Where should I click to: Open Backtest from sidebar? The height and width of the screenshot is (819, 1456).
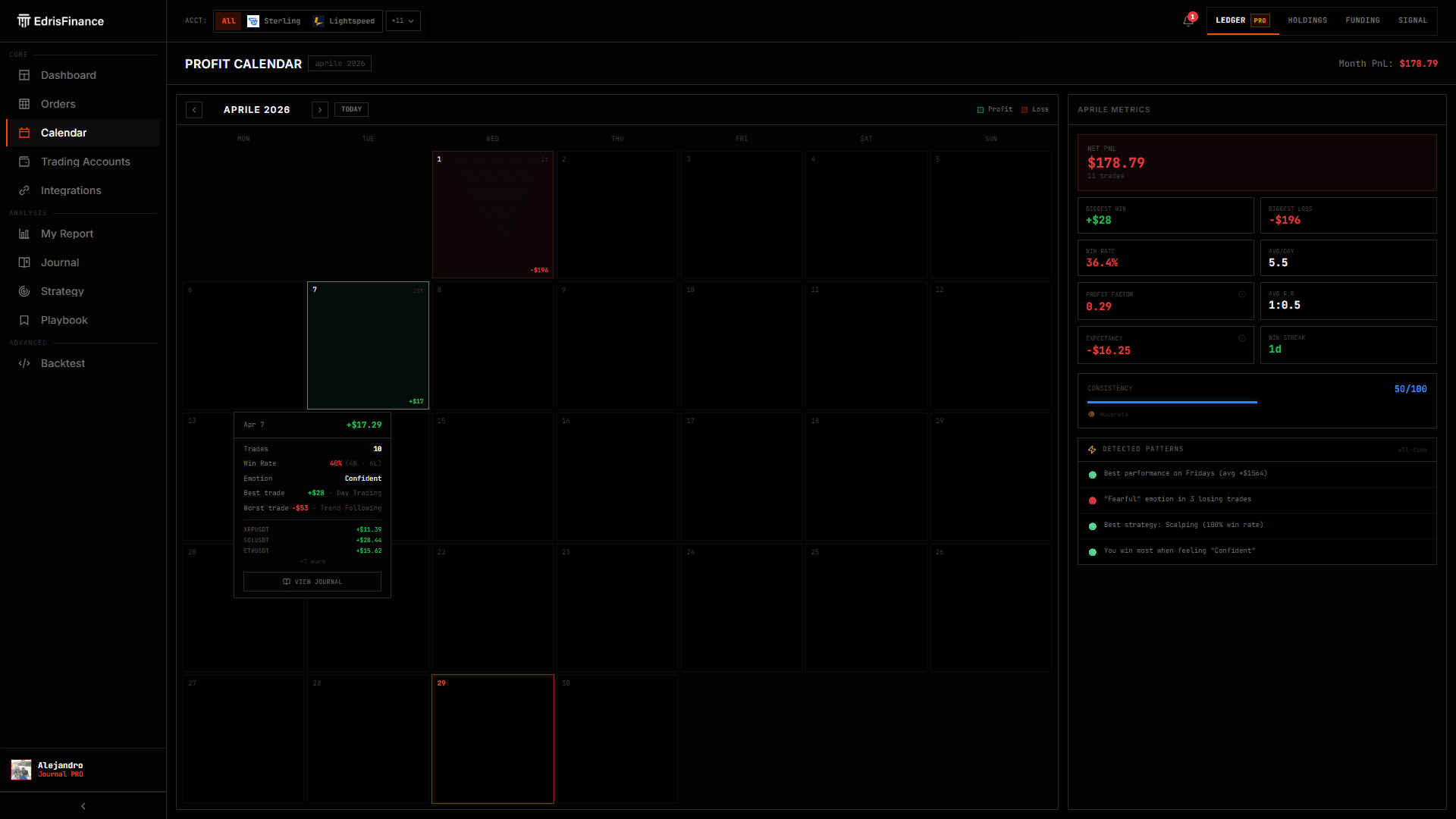pyautogui.click(x=83, y=363)
